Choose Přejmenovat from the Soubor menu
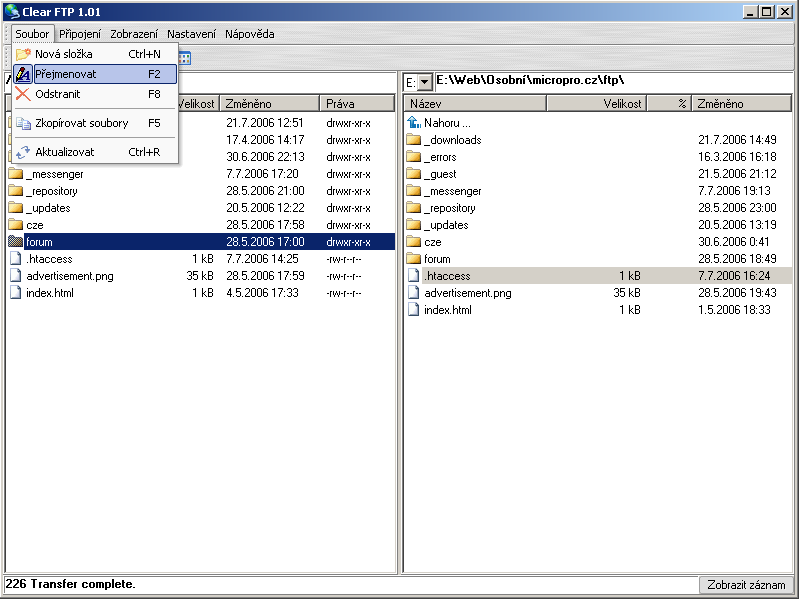This screenshot has width=799, height=599. click(66, 74)
